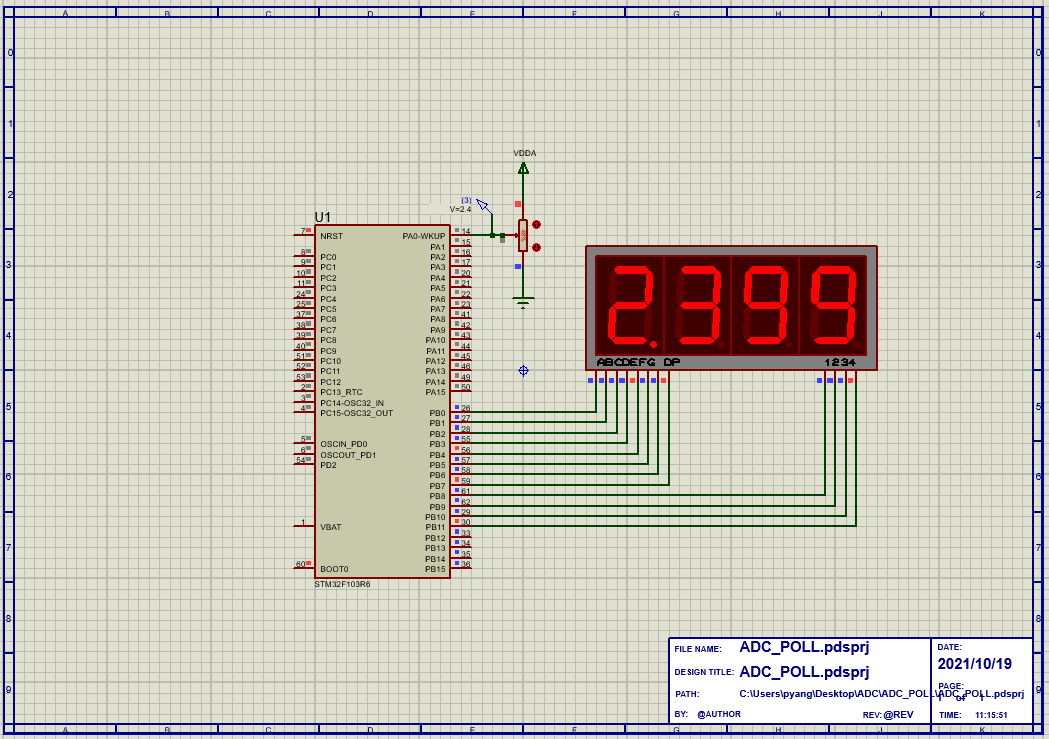This screenshot has width=1049, height=739.
Task: Click the VDDA label text
Action: click(524, 153)
